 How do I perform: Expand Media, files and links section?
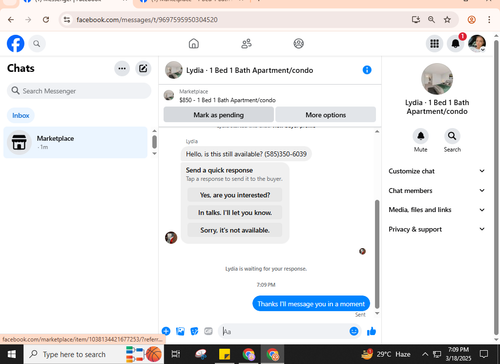[x=436, y=210]
